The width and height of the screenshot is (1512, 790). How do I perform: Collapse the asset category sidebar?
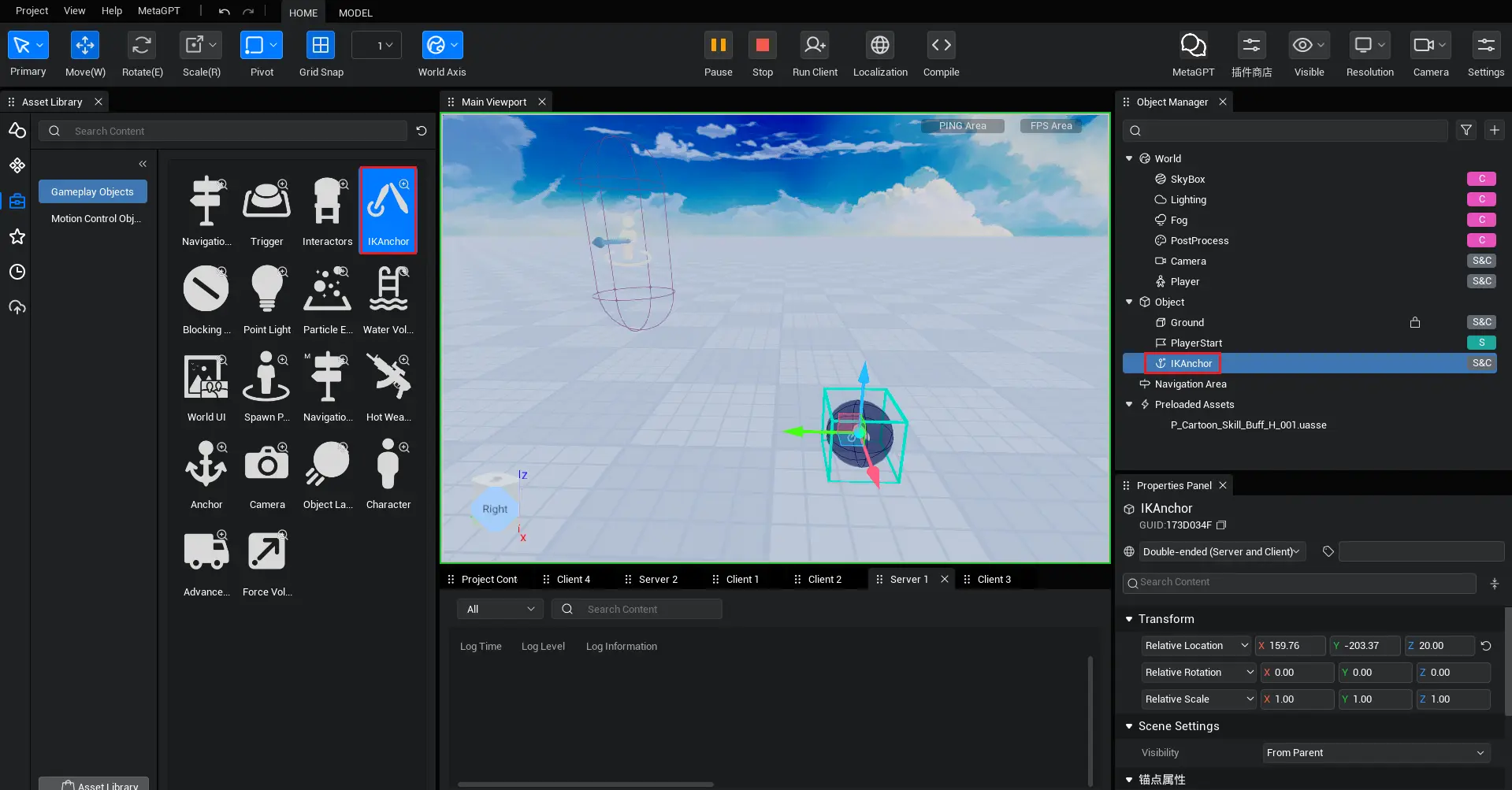click(x=143, y=164)
